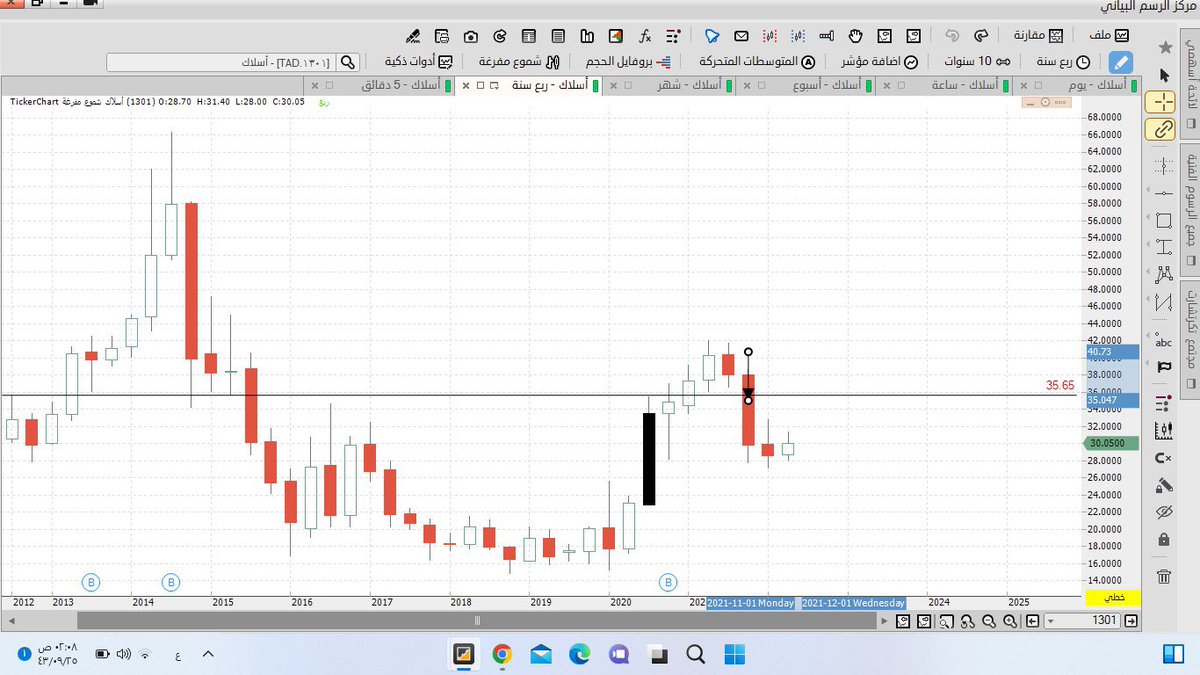Open شموع مفرغة candle type dropdown
Image resolution: width=1200 pixels, height=675 pixels.
520,61
